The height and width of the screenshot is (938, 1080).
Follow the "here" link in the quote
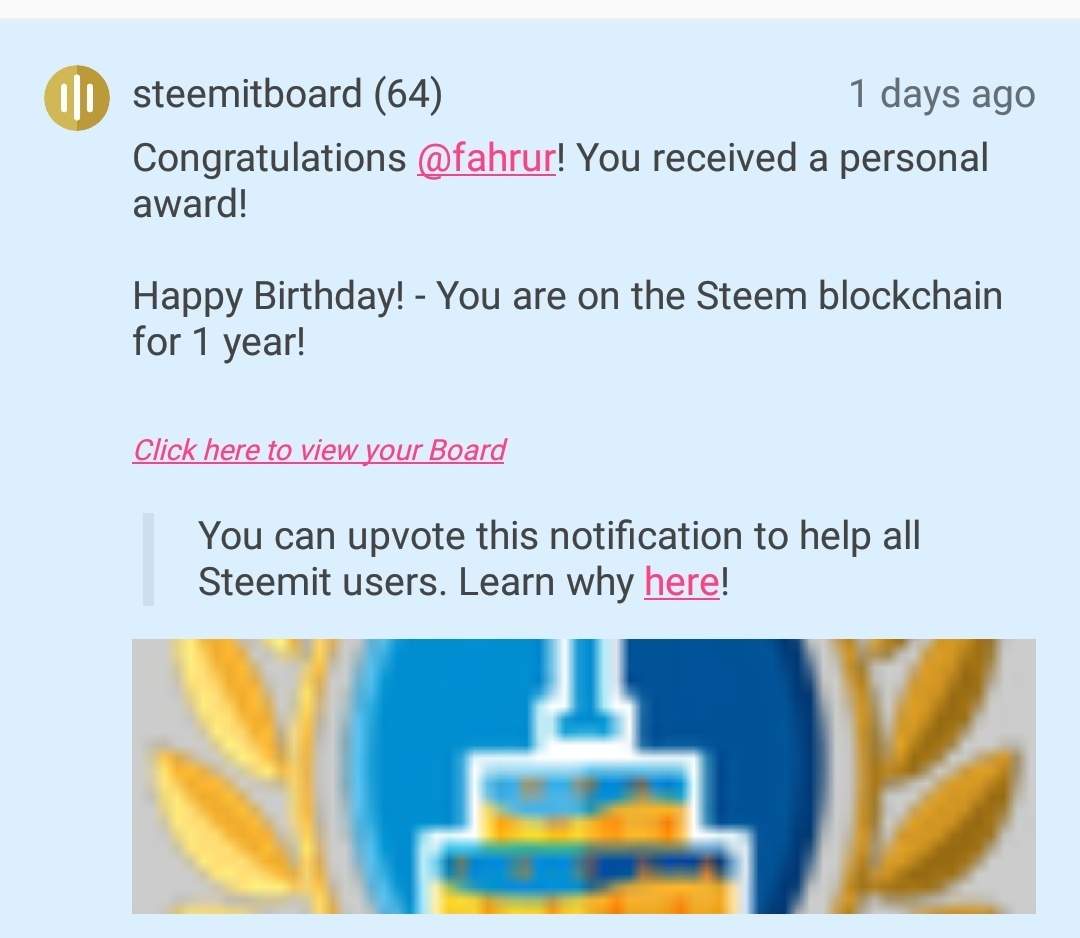(681, 582)
